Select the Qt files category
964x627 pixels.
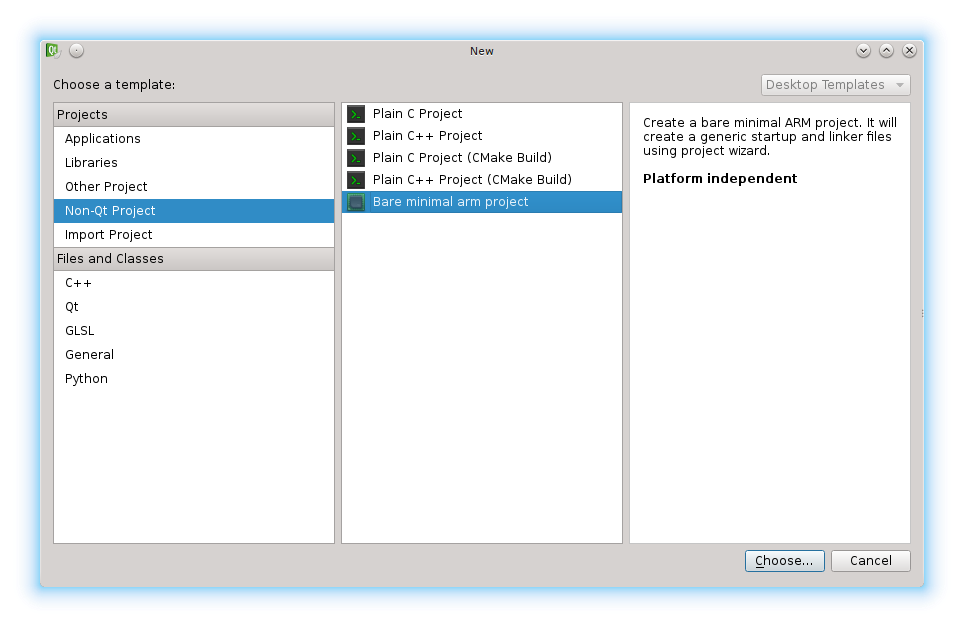pyautogui.click(x=194, y=307)
